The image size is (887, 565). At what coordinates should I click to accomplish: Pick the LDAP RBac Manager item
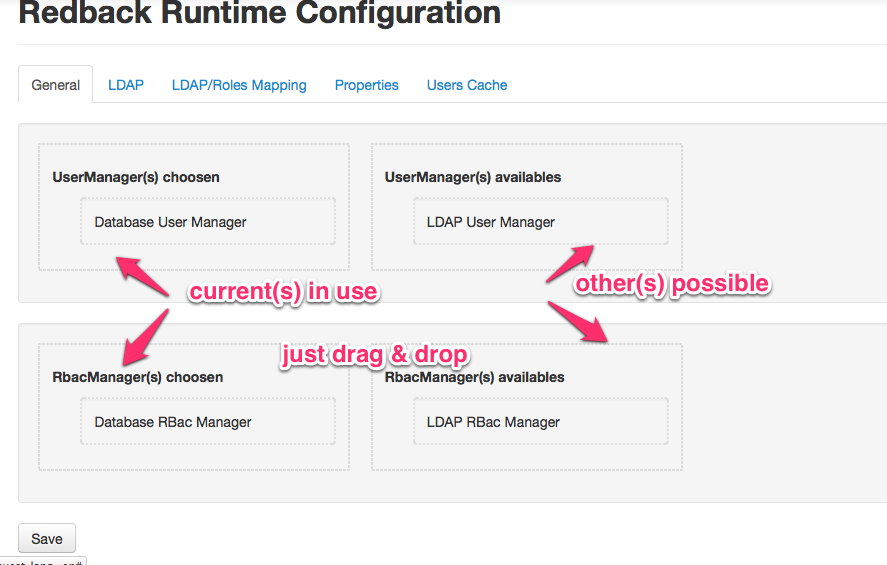(x=487, y=422)
